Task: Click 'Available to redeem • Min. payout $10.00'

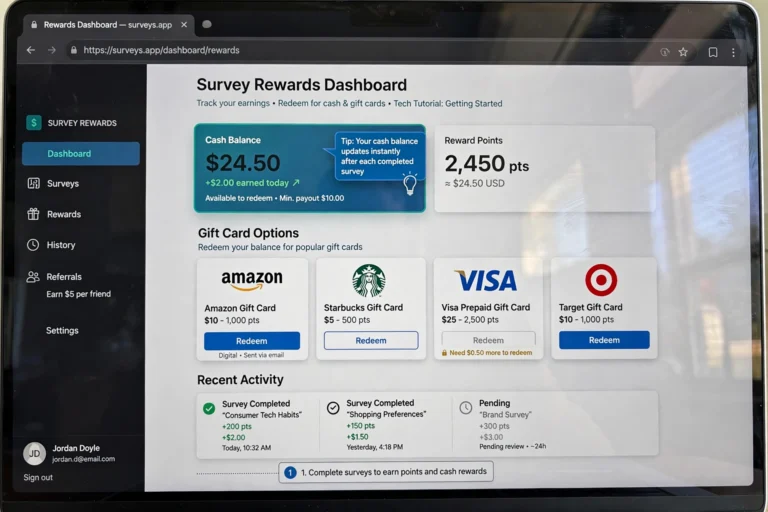Action: (x=274, y=198)
